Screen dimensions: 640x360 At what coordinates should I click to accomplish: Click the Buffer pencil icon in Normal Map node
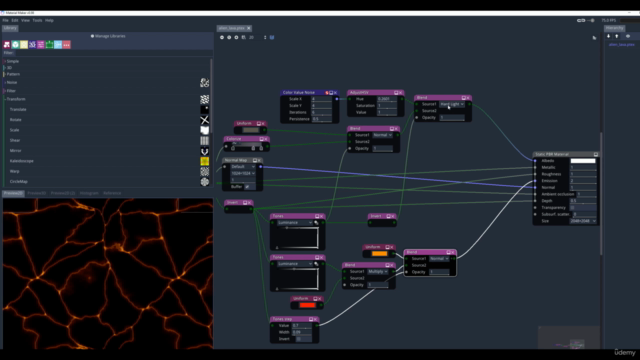tap(247, 187)
